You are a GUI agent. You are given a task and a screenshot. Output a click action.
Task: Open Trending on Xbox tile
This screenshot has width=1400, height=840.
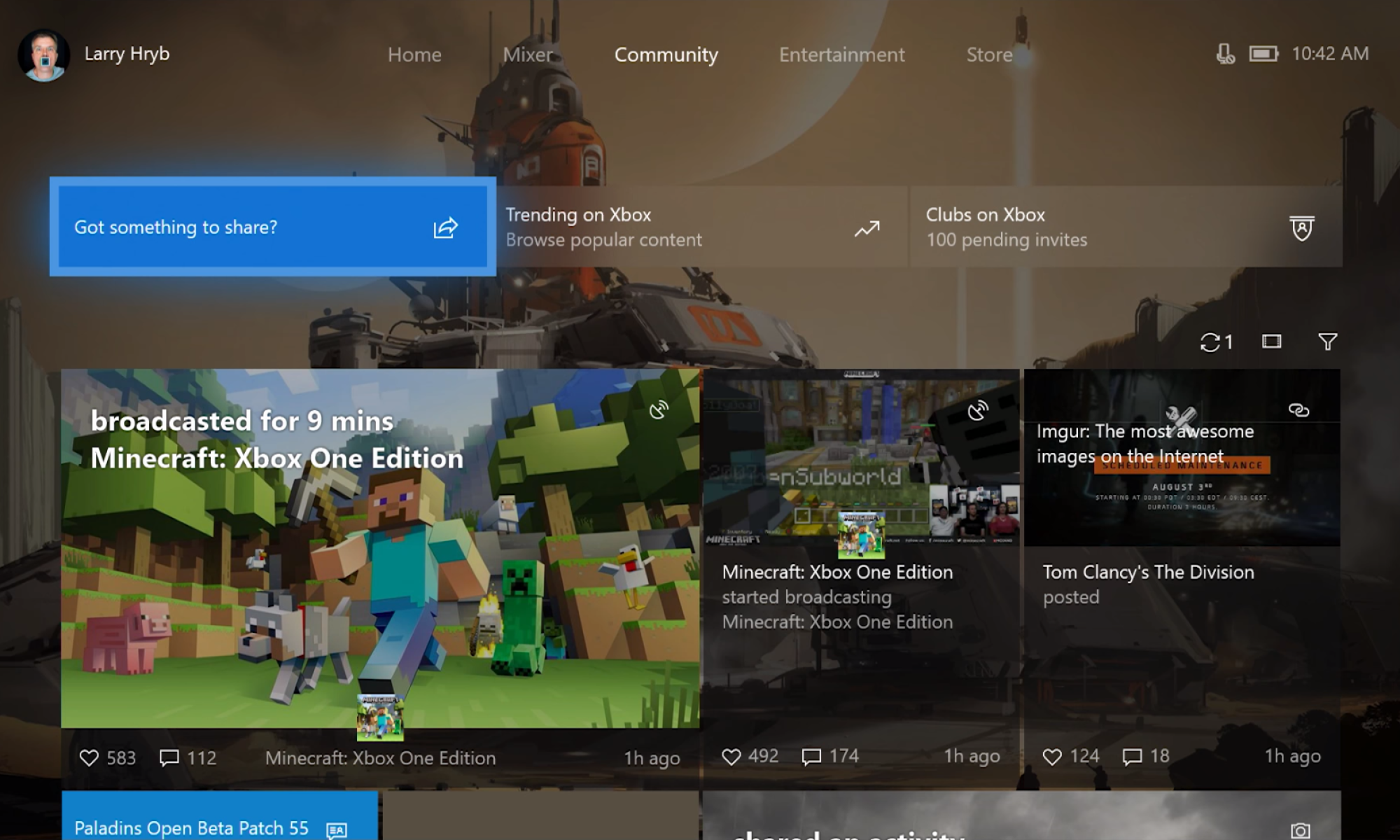[x=702, y=226]
